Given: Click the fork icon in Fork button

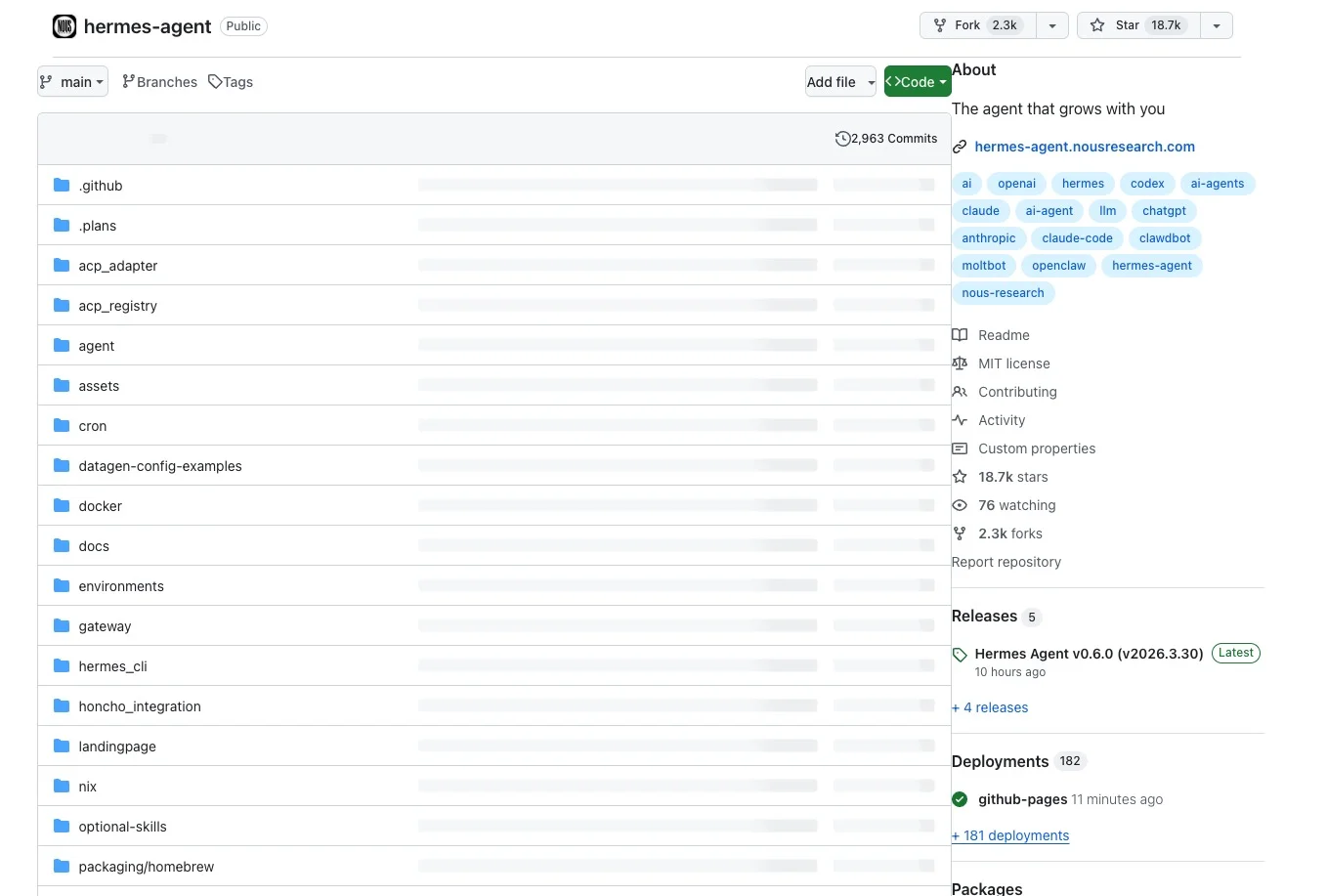Looking at the screenshot, I should pos(939,25).
